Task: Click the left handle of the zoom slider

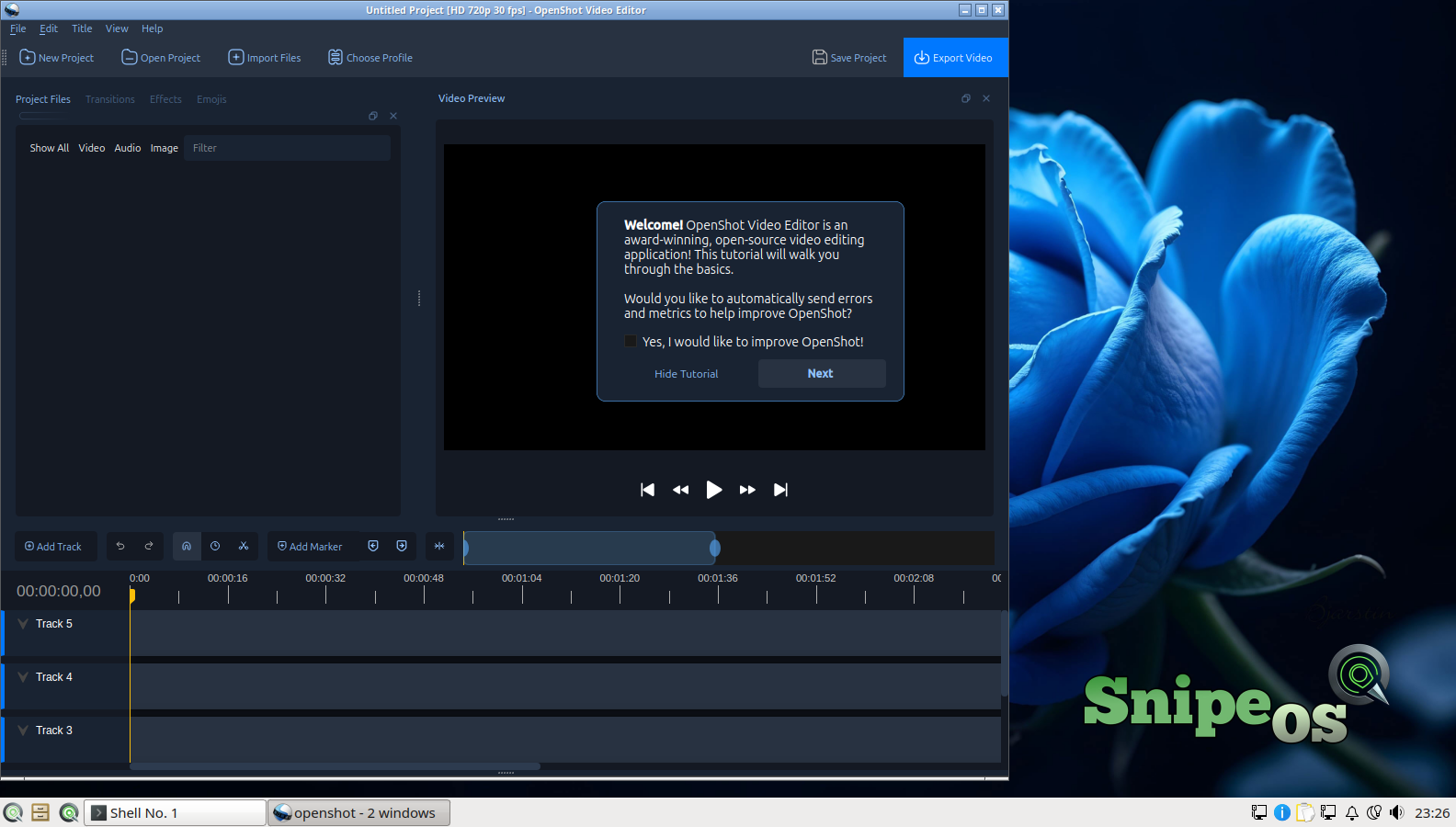Action: (x=465, y=549)
